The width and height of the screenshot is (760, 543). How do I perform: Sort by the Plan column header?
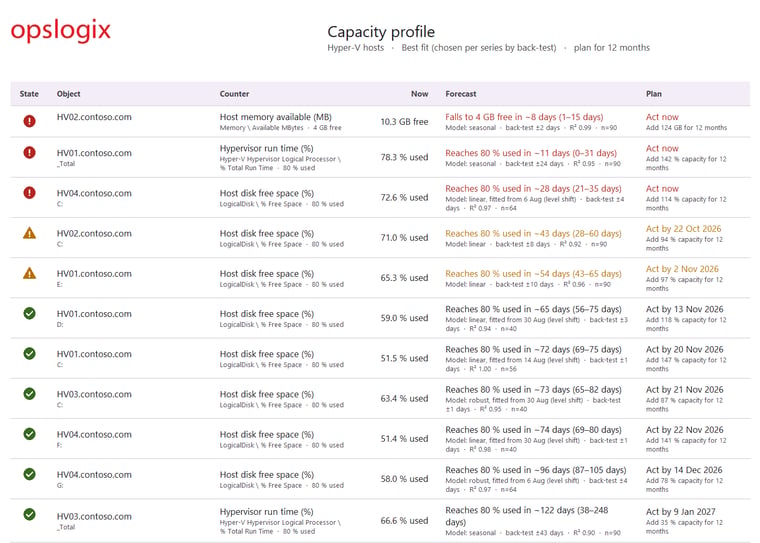[x=653, y=94]
